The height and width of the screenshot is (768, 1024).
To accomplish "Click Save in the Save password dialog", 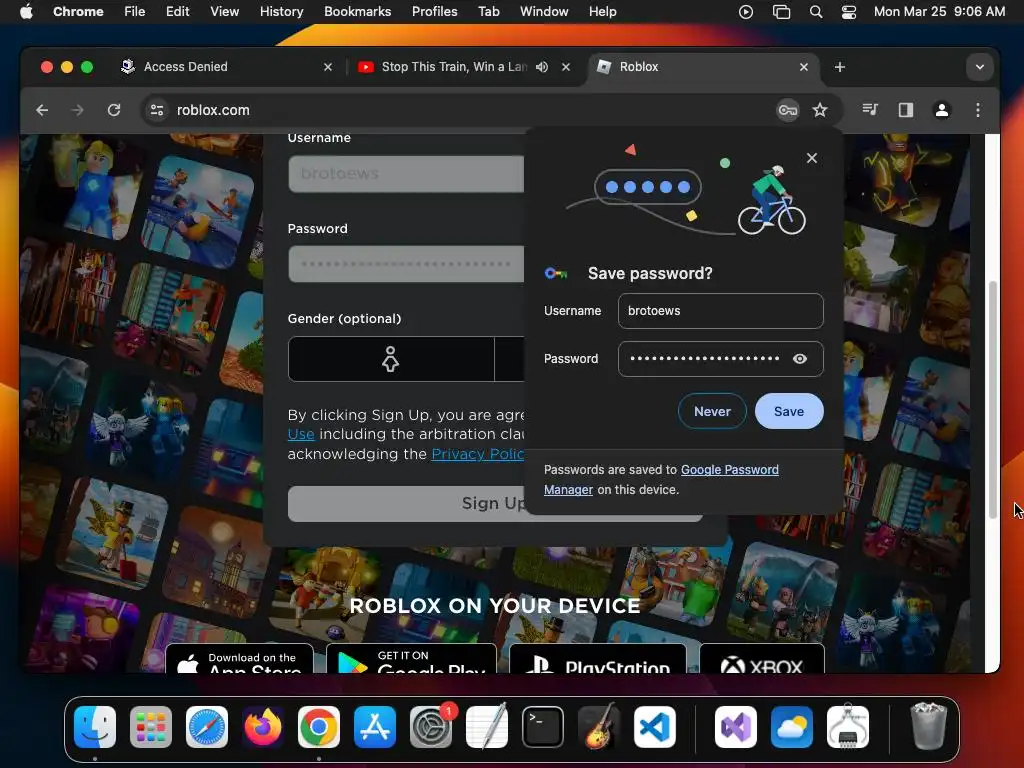I will click(x=789, y=411).
